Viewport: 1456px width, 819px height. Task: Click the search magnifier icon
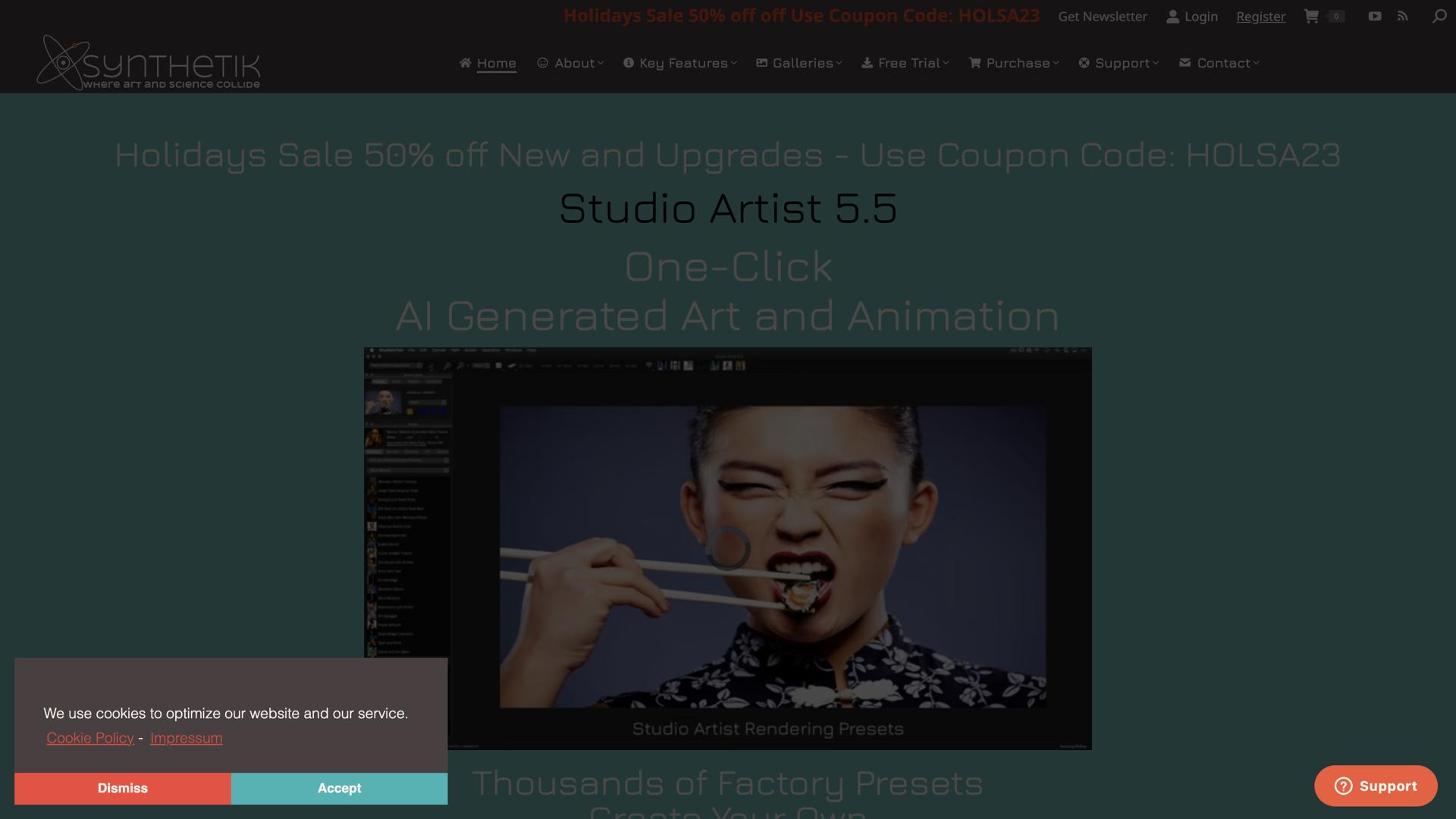[1439, 16]
